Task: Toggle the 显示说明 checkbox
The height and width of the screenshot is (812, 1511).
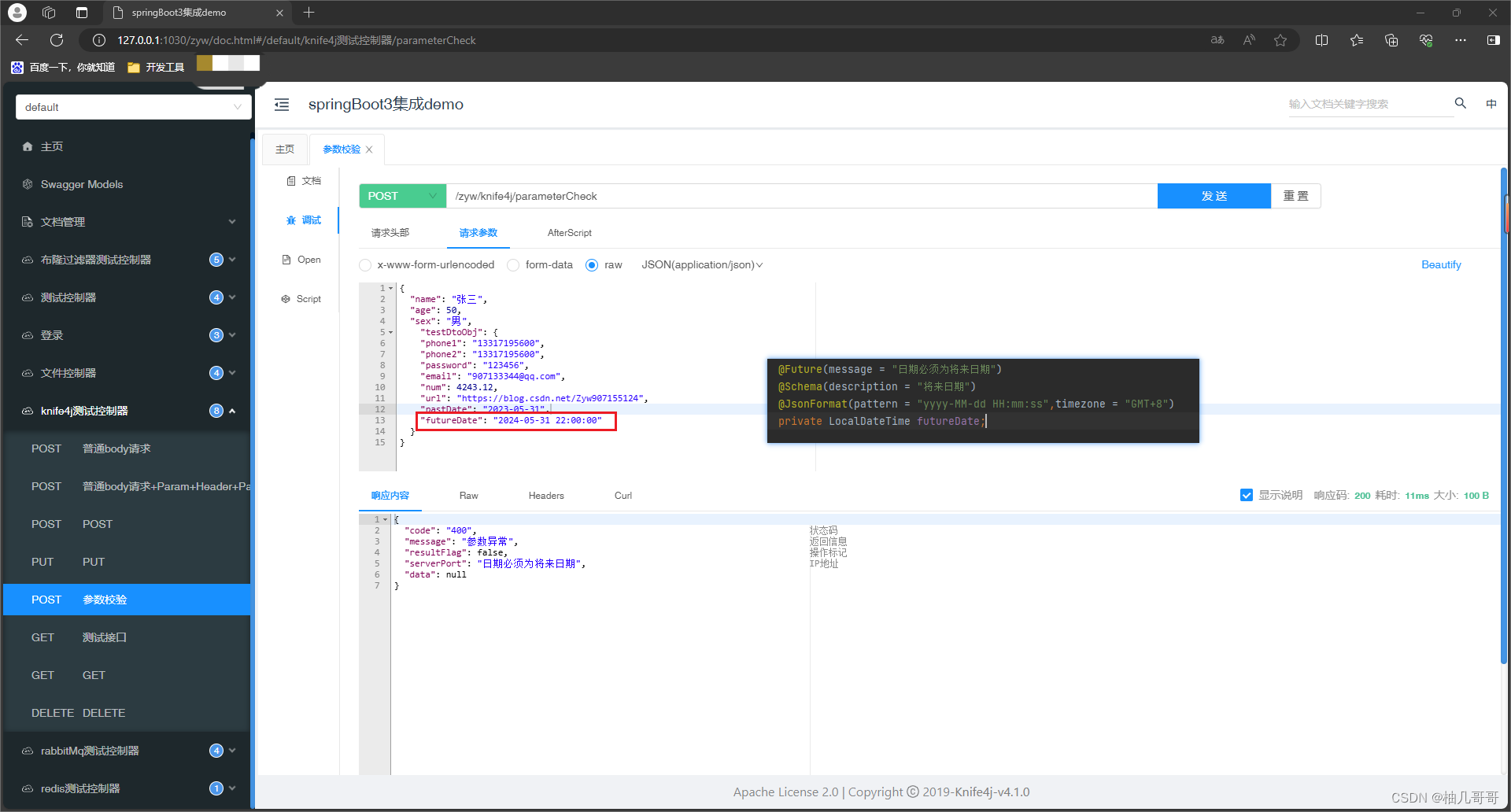Action: pos(1247,495)
